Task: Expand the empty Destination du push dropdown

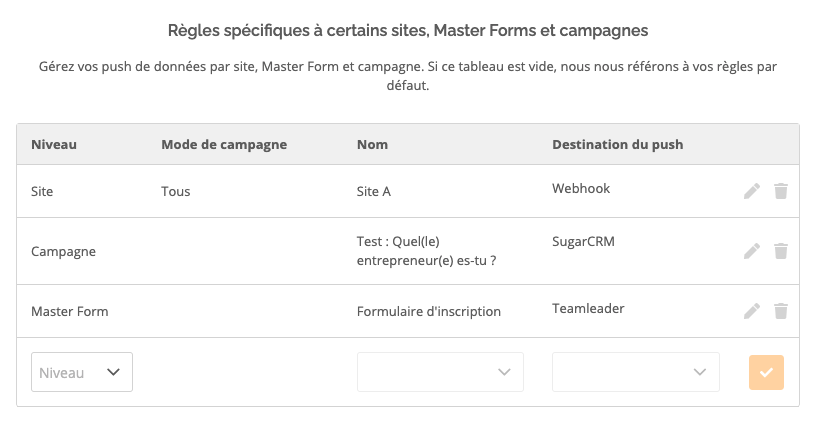Action: click(x=636, y=372)
